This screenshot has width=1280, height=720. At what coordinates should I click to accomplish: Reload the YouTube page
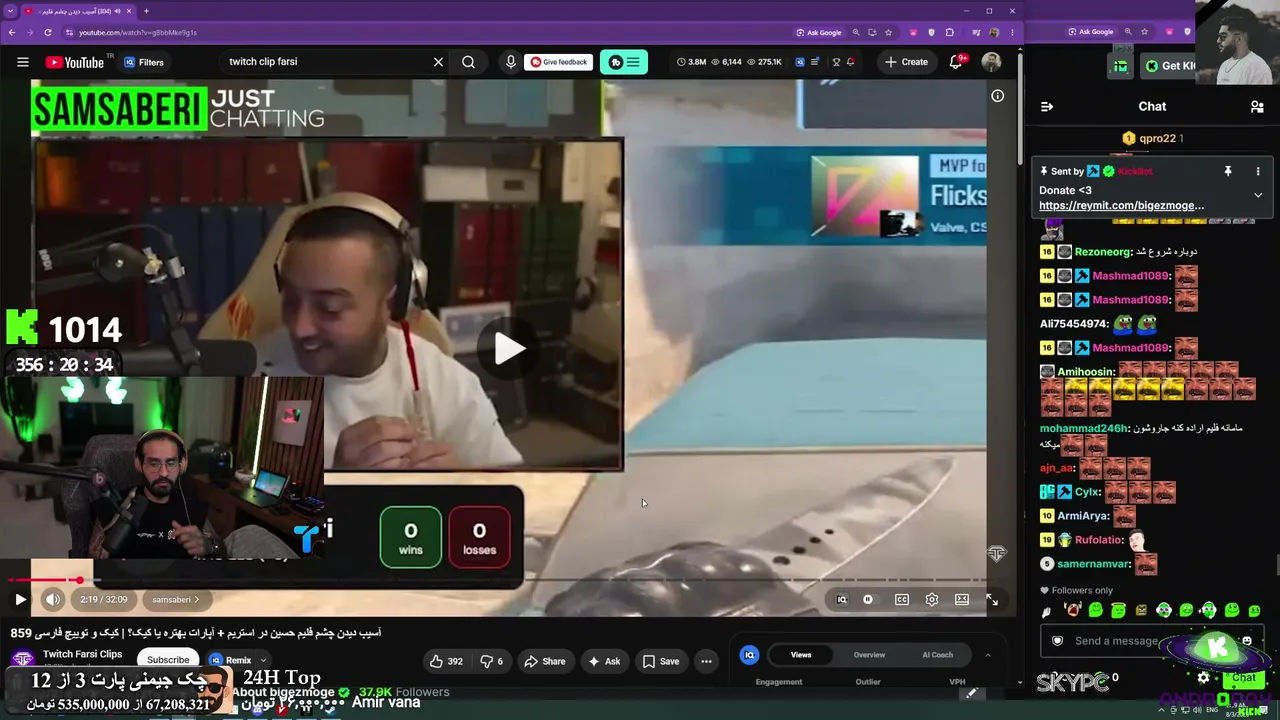pyautogui.click(x=47, y=32)
